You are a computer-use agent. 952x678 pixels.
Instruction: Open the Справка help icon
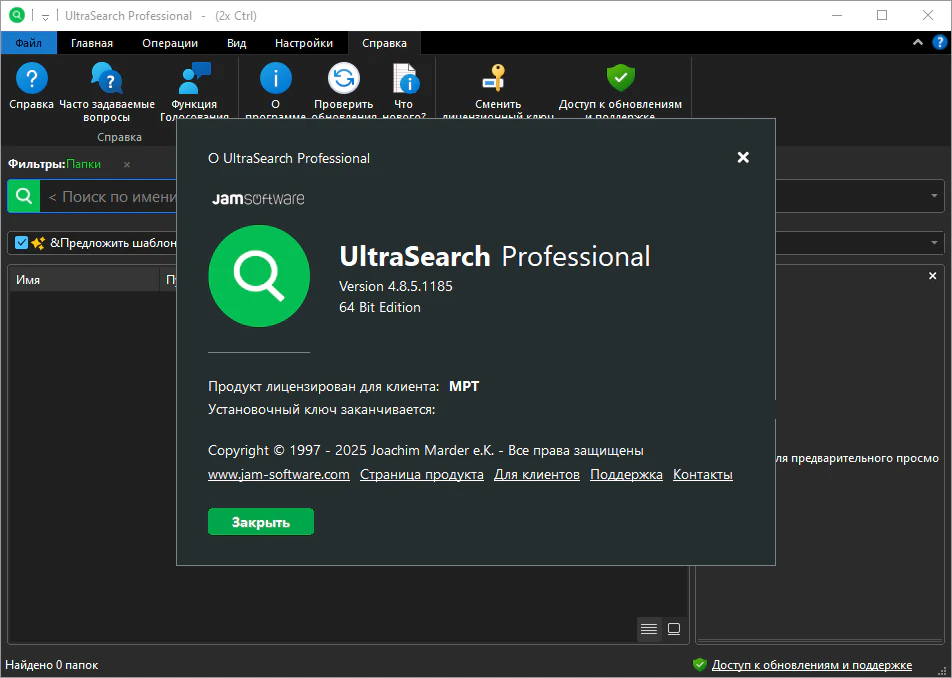[32, 79]
